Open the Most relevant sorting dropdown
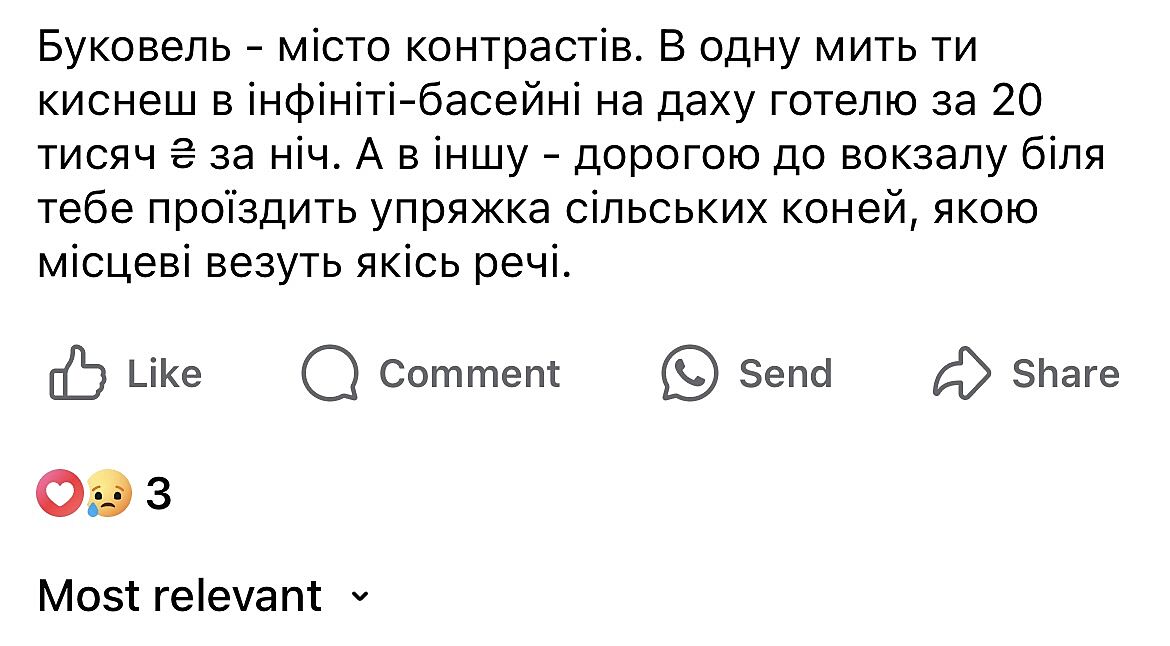 tap(180, 596)
